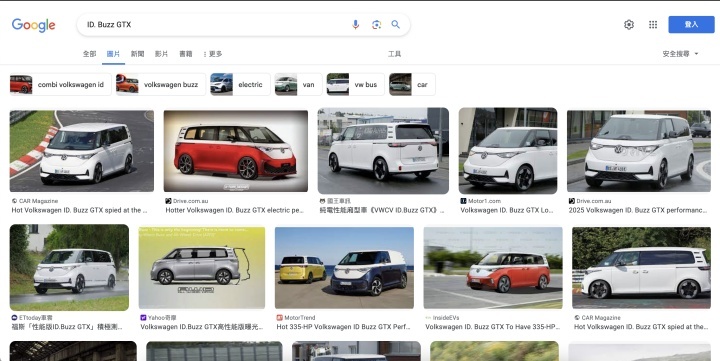This screenshot has width=720, height=361.
Task: Open '2025 Volkswagen ID. Buzz GTX performanc...' link
Action: point(638,210)
